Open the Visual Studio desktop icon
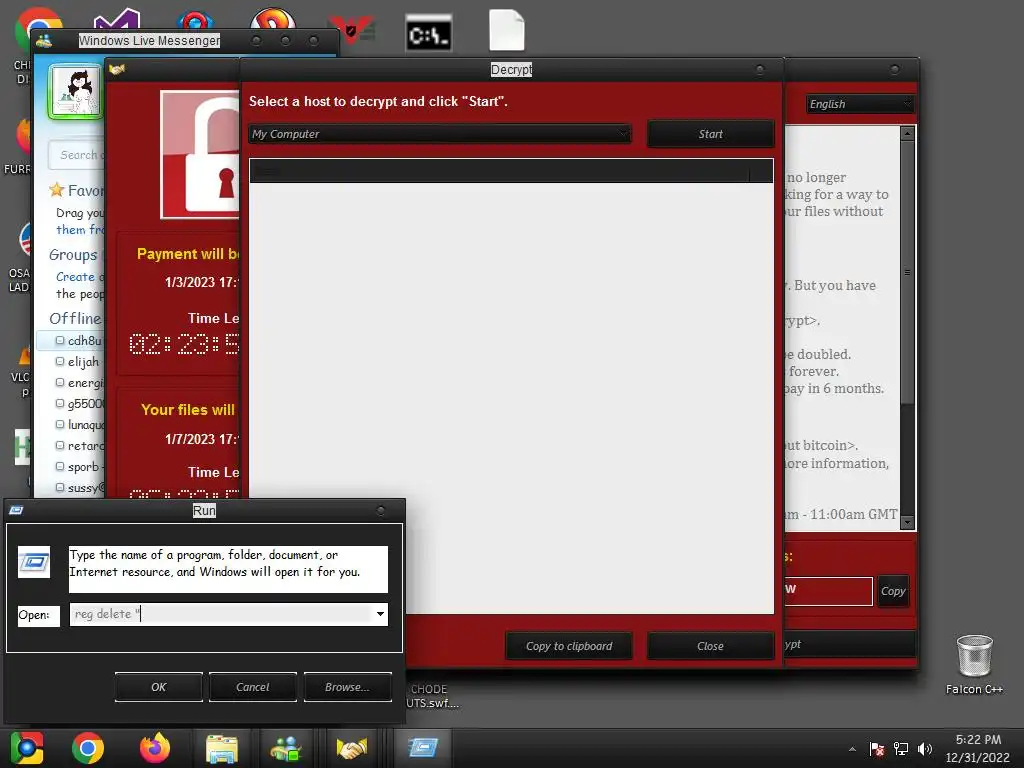 [116, 19]
